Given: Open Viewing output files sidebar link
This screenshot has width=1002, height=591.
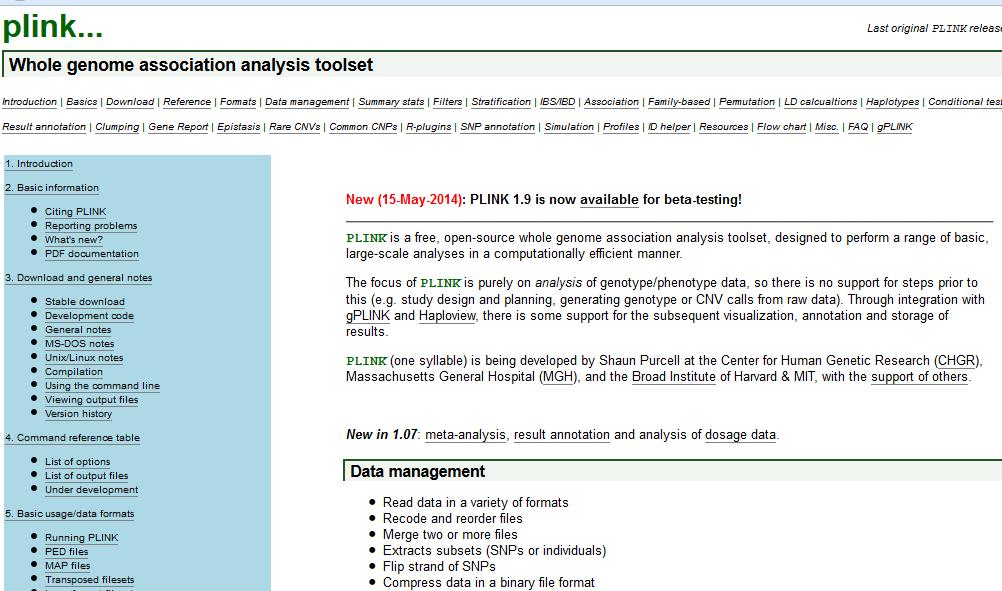Looking at the screenshot, I should [91, 400].
